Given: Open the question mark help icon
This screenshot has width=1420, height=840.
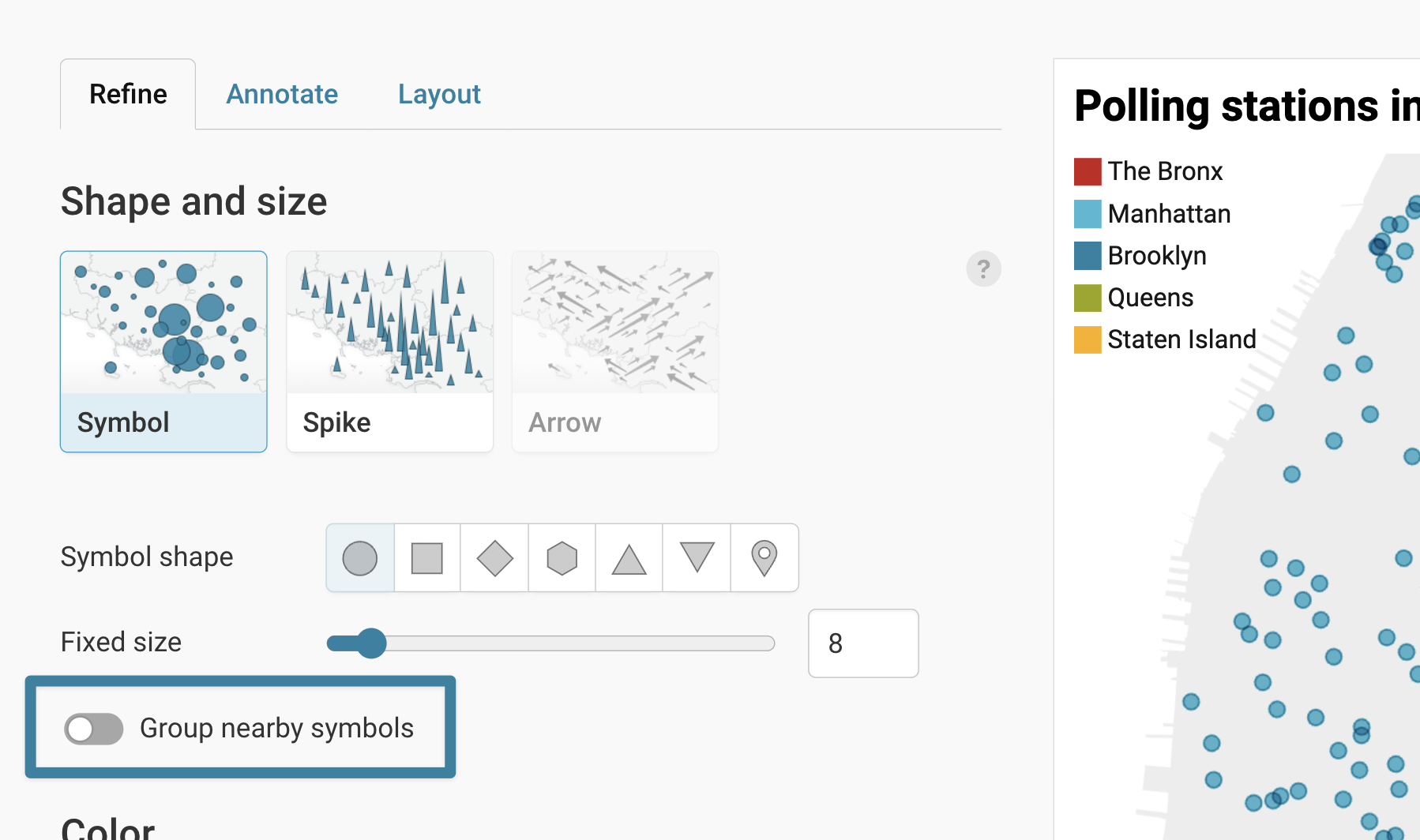Looking at the screenshot, I should pyautogui.click(x=983, y=269).
